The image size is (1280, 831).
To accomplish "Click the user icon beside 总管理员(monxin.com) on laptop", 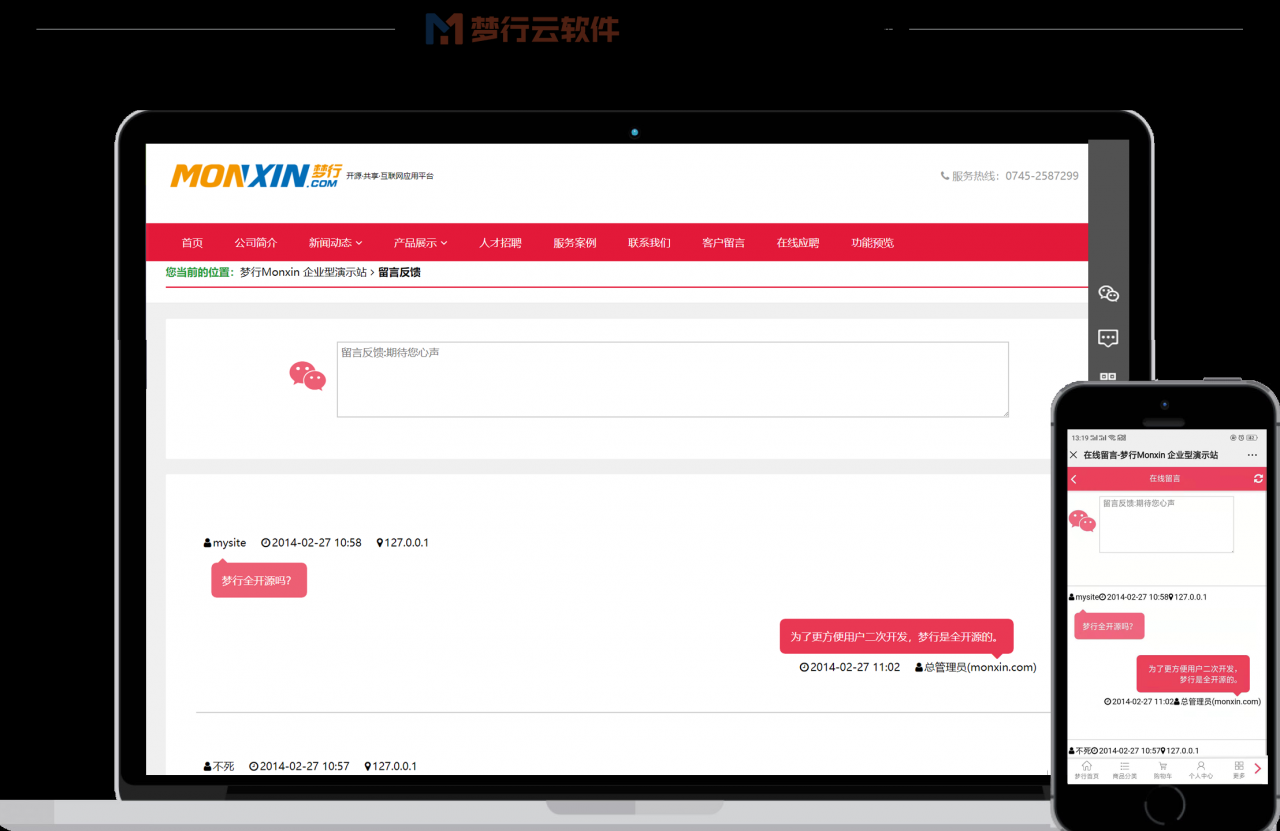I will [x=919, y=667].
